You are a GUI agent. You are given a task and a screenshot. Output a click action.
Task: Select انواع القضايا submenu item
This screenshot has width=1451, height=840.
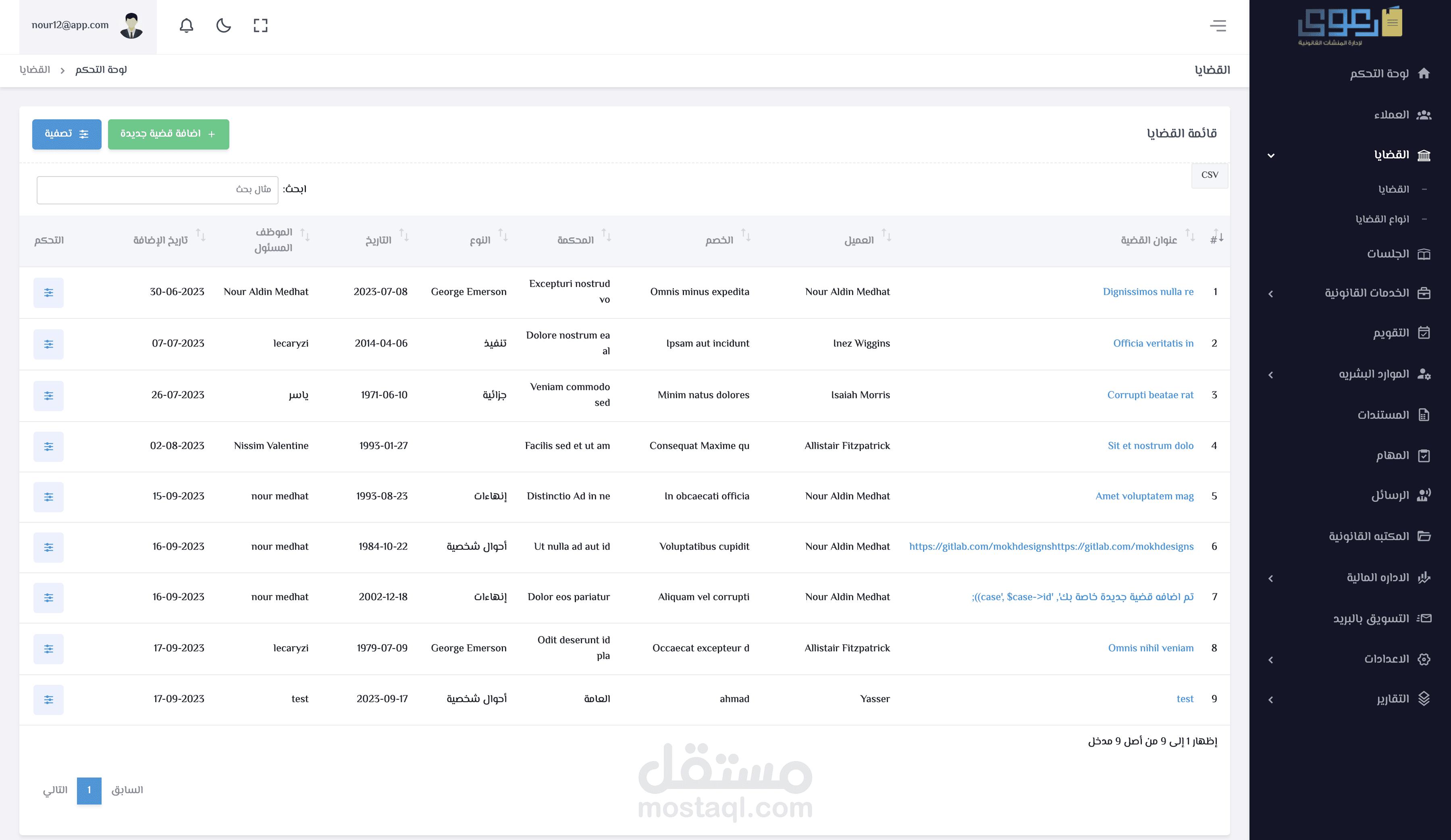pyautogui.click(x=1382, y=219)
